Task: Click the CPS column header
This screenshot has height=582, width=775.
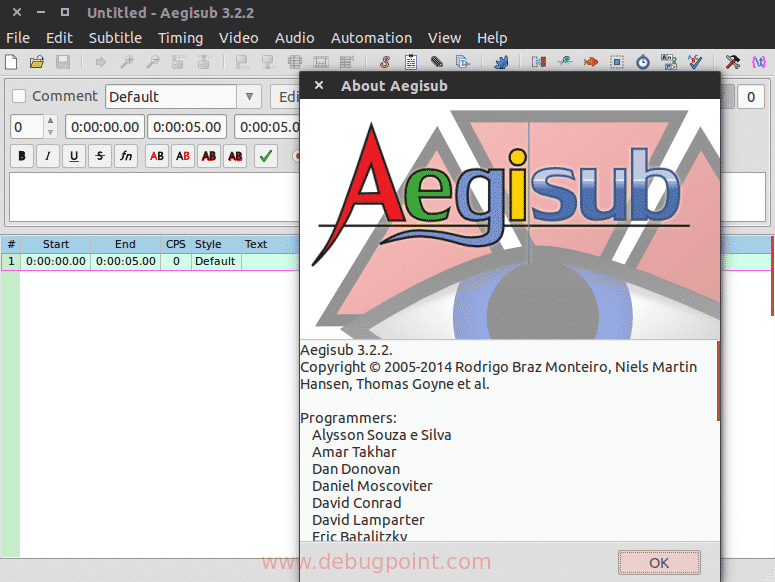Action: [x=175, y=244]
